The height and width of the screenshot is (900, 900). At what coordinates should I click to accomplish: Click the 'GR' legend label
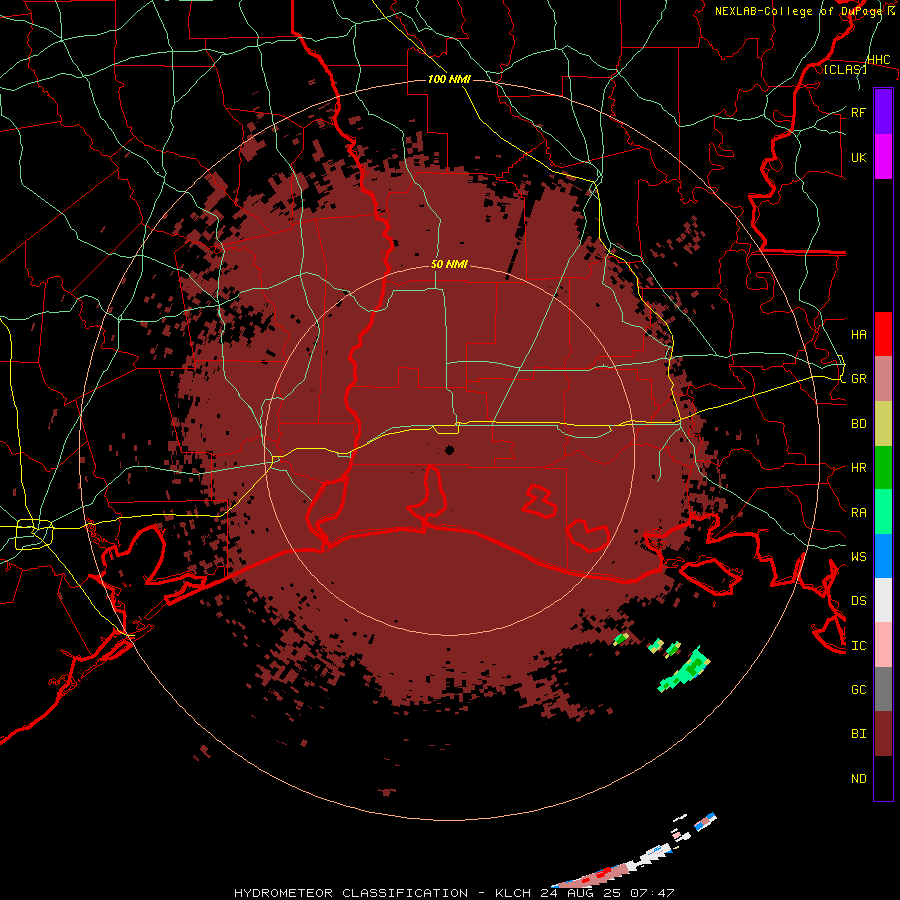point(858,379)
